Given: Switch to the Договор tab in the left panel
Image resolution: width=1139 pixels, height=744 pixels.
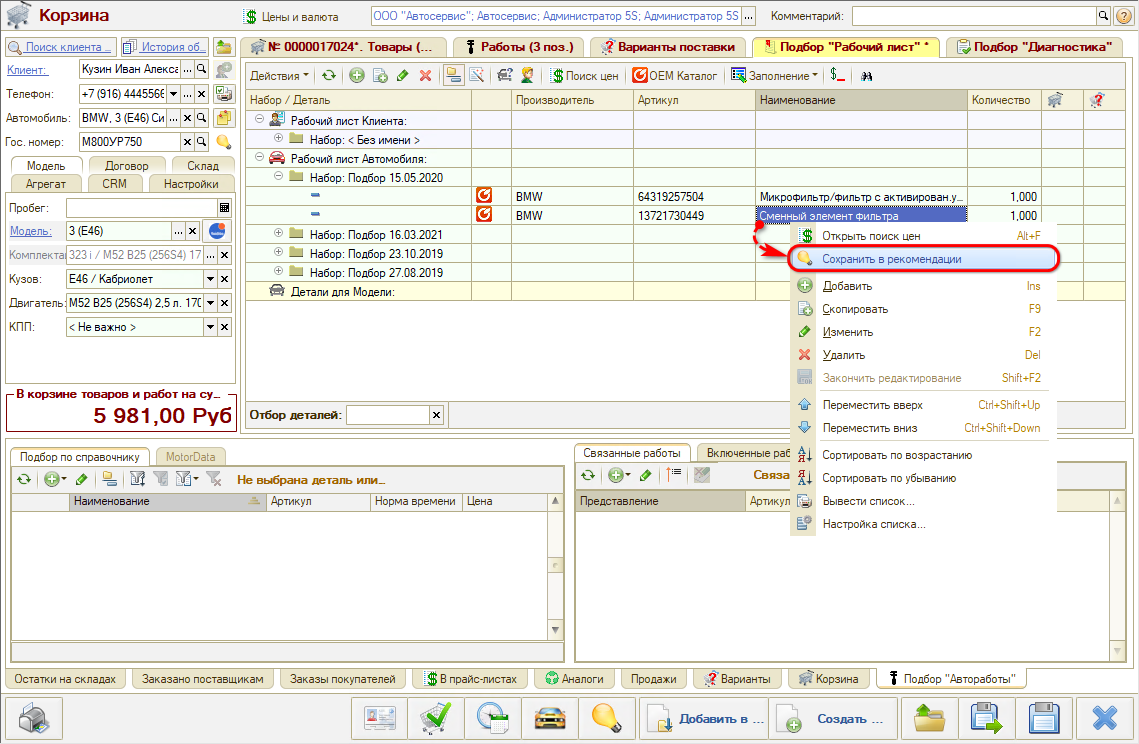Looking at the screenshot, I should [x=126, y=166].
